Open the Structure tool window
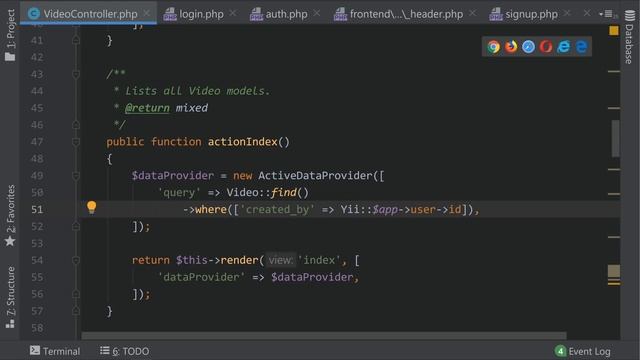This screenshot has width=640, height=360. point(10,297)
